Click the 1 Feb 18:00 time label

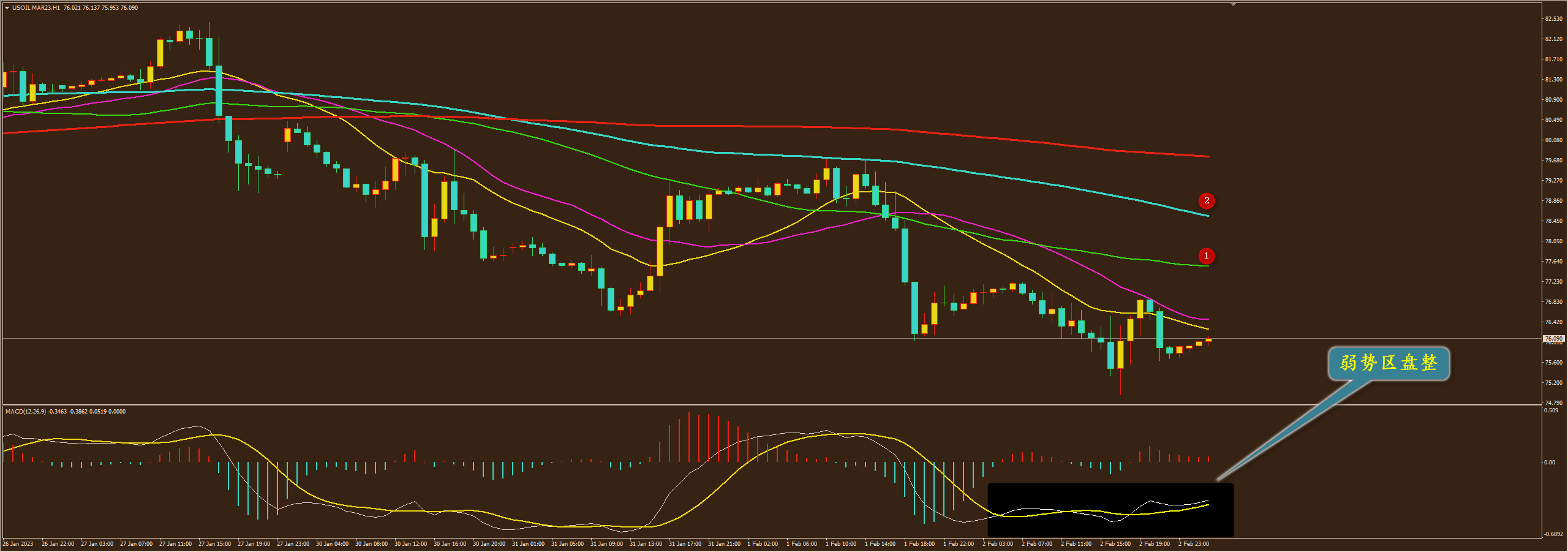pyautogui.click(x=919, y=544)
